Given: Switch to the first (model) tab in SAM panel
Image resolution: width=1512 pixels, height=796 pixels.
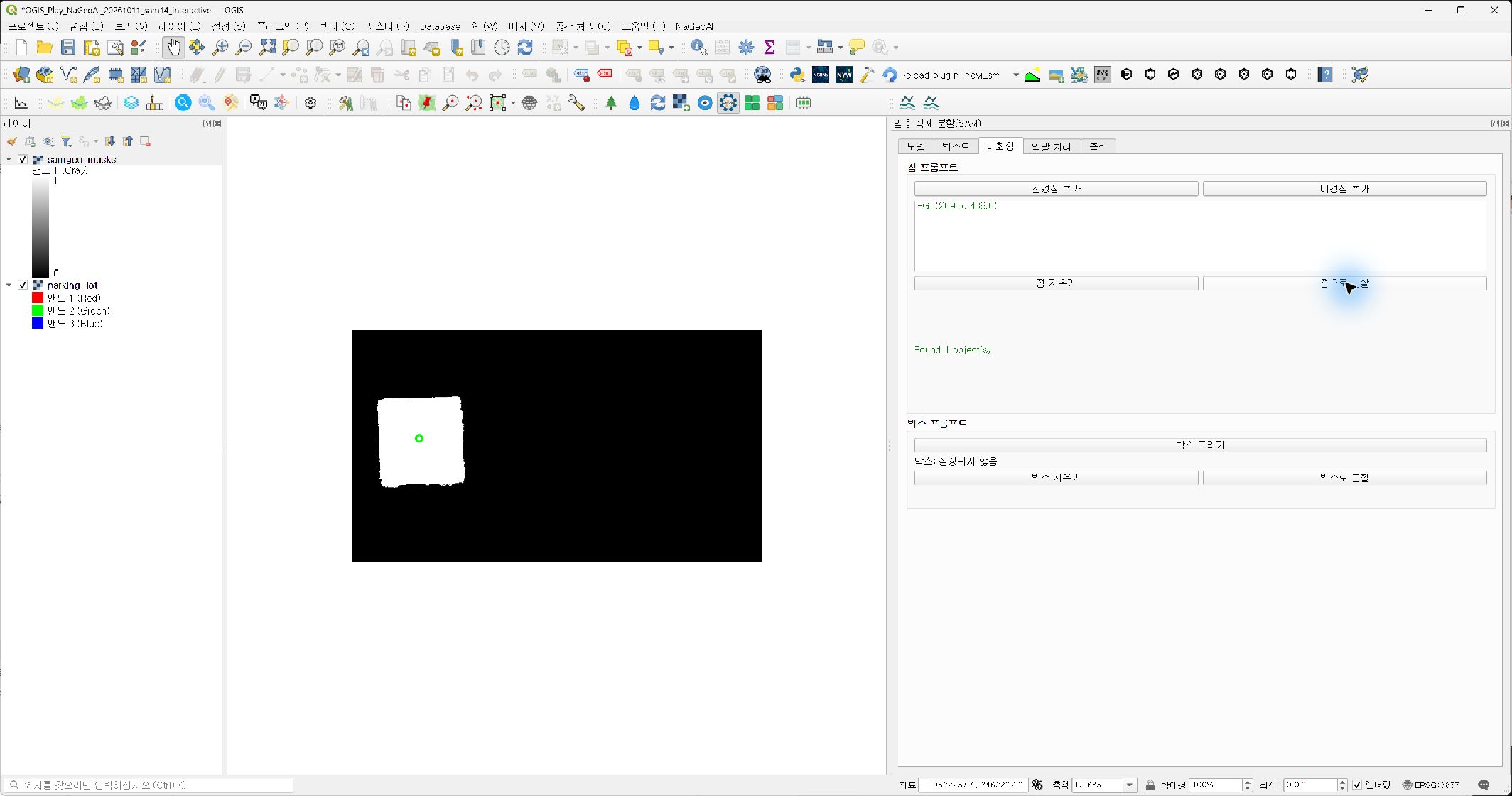Looking at the screenshot, I should [916, 146].
